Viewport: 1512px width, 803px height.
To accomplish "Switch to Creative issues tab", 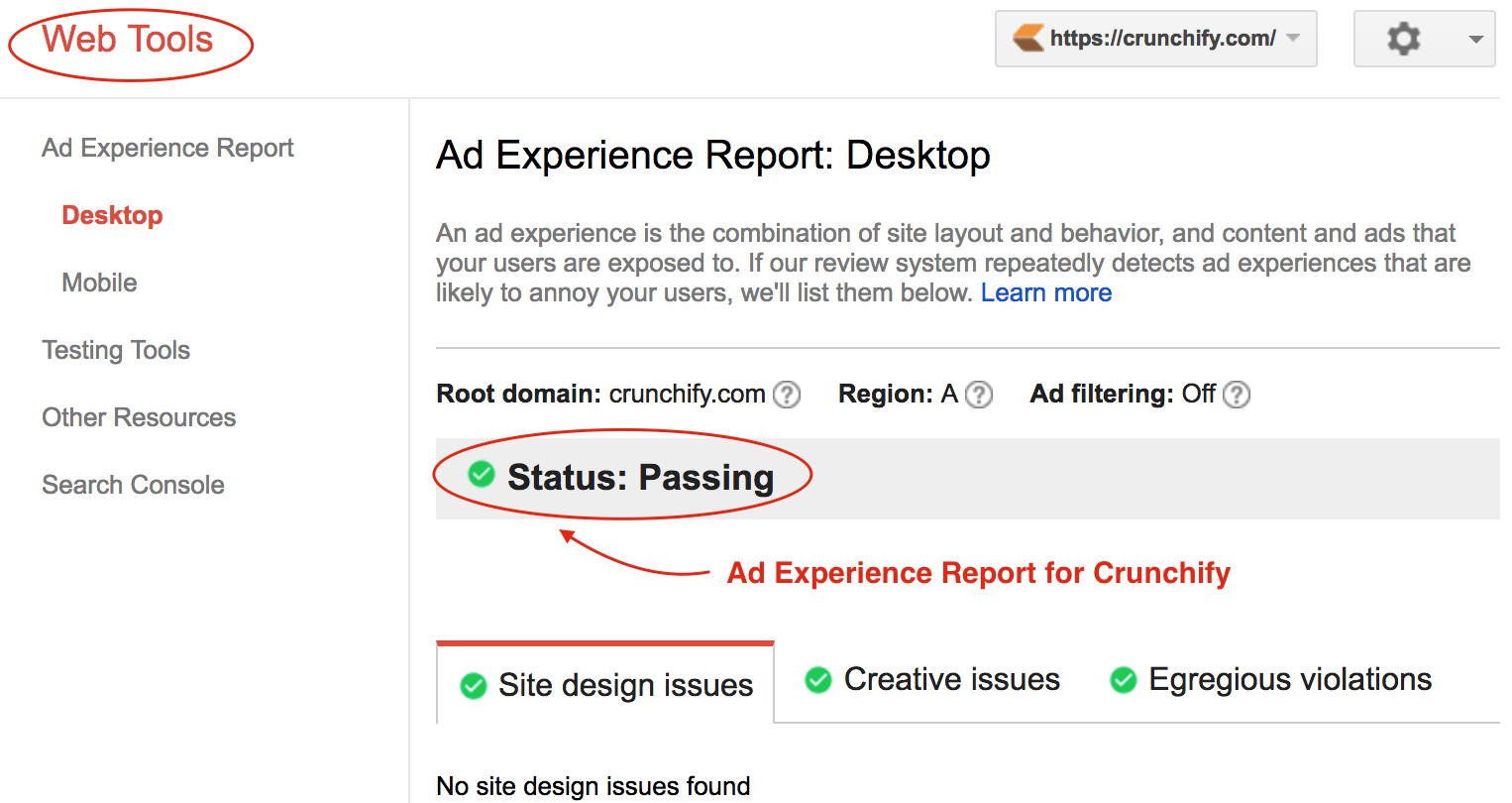I will [932, 680].
